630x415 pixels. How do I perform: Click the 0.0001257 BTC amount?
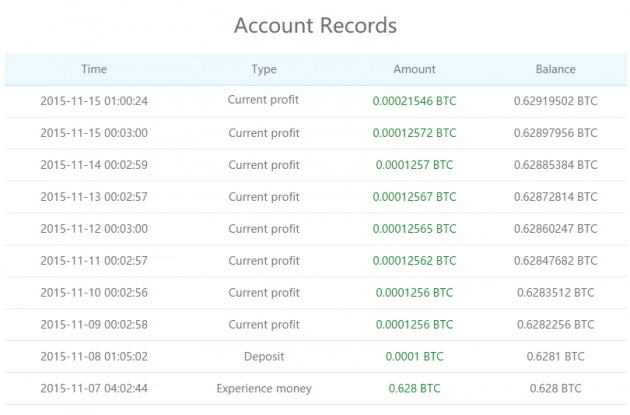tap(414, 165)
